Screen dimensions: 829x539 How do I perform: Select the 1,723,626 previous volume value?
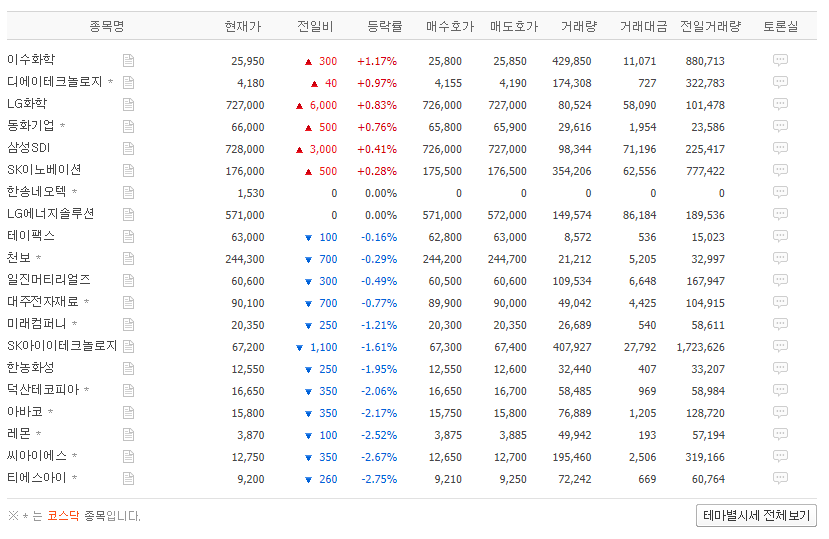click(x=701, y=348)
